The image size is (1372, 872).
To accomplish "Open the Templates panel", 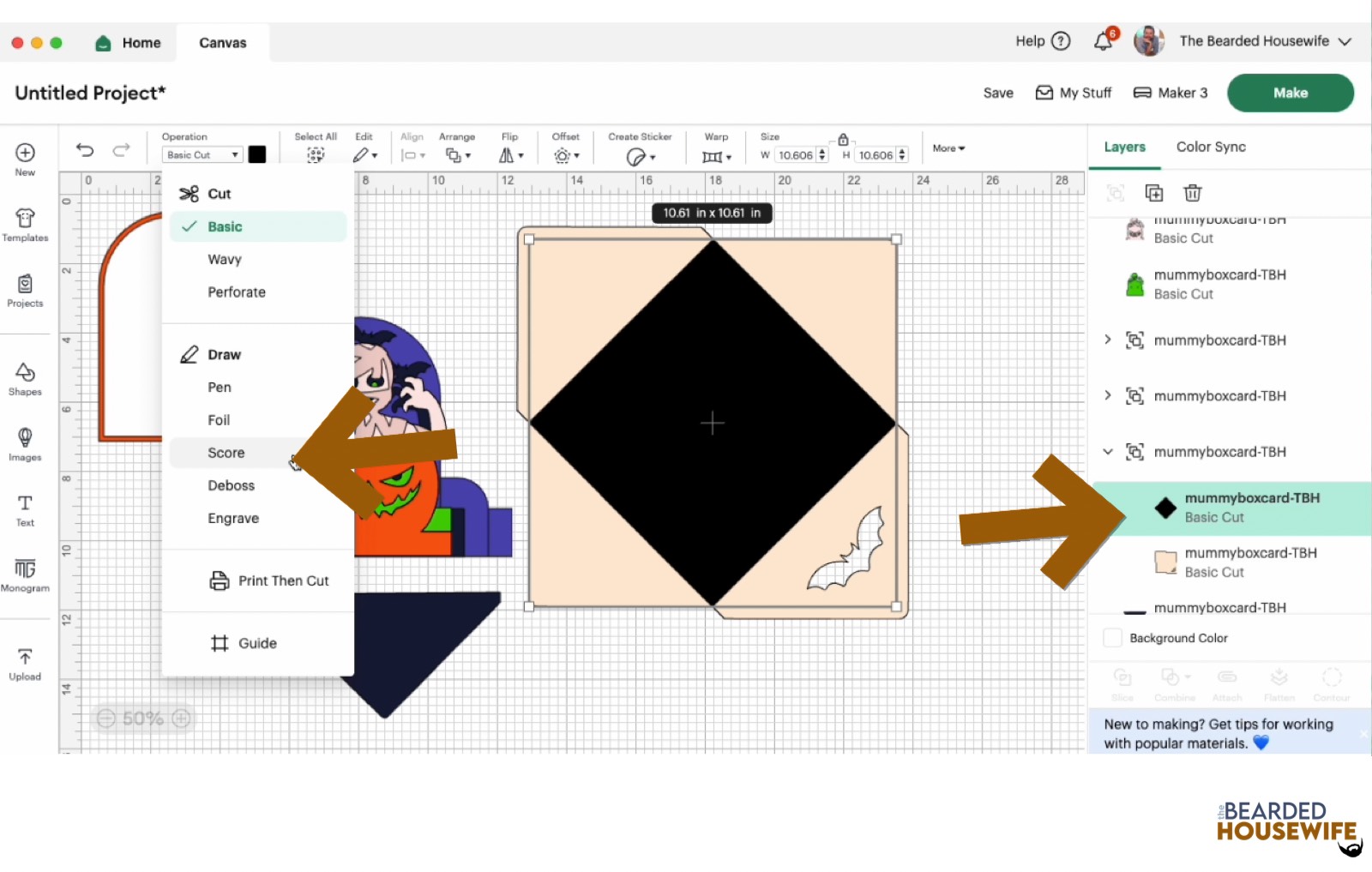I will click(25, 225).
